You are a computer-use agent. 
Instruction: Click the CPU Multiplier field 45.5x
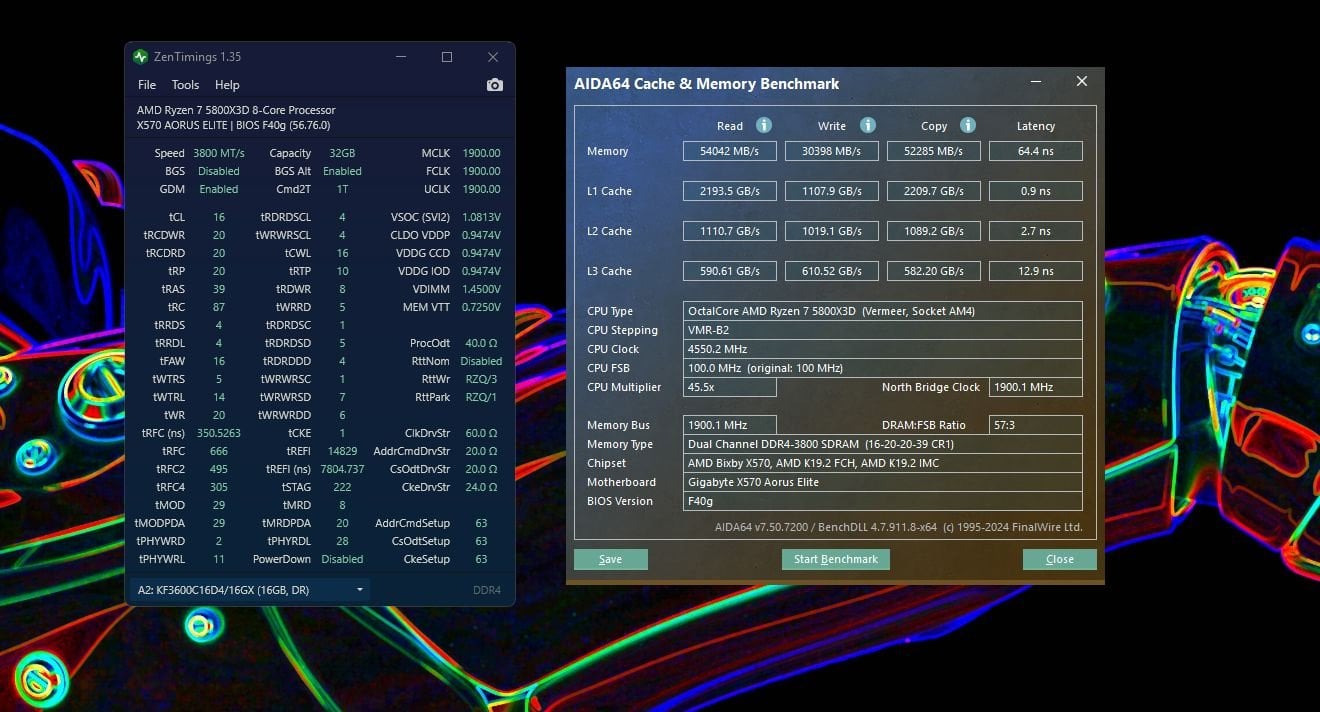point(730,387)
